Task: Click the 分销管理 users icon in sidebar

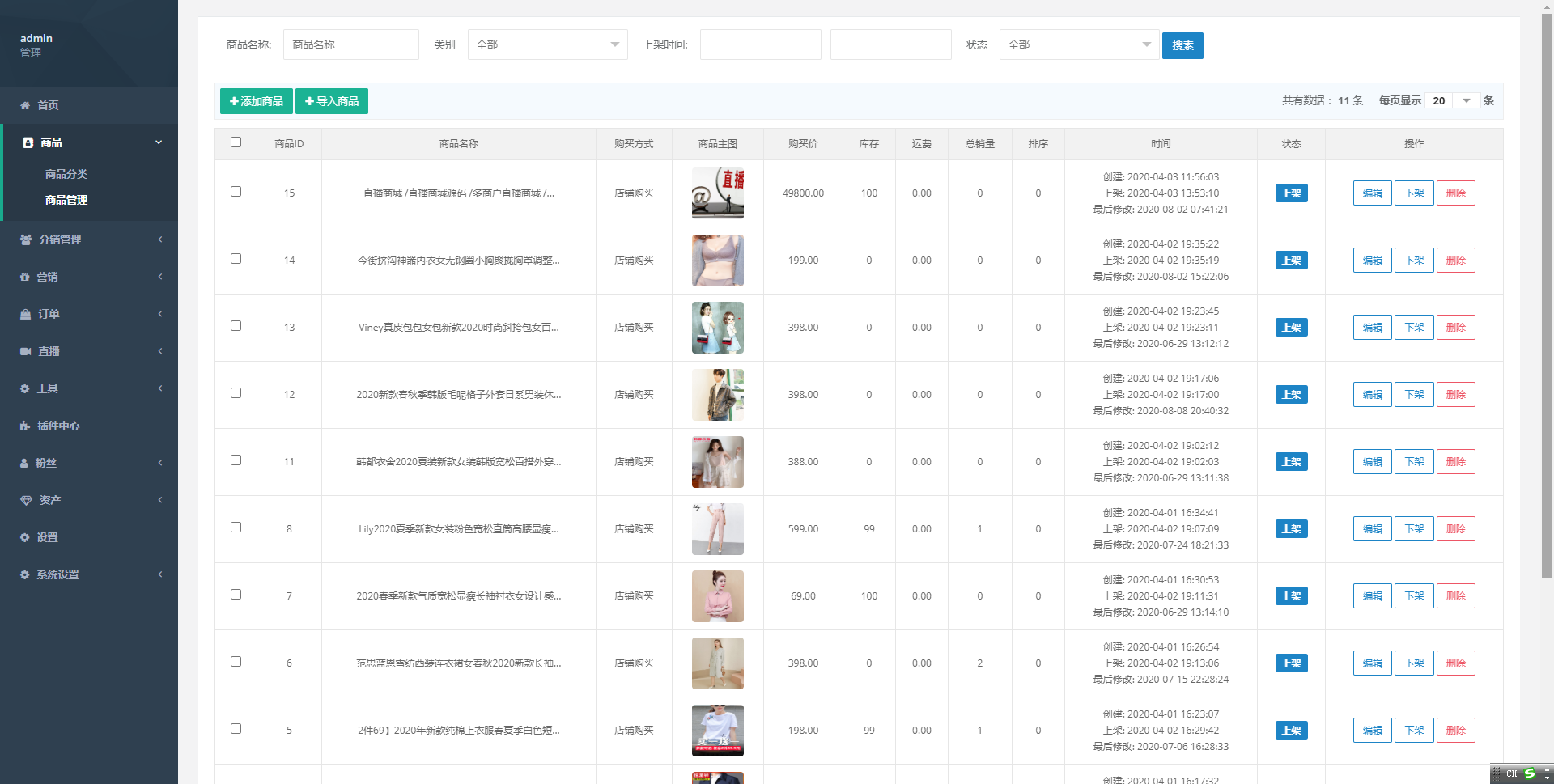Action: (26, 239)
